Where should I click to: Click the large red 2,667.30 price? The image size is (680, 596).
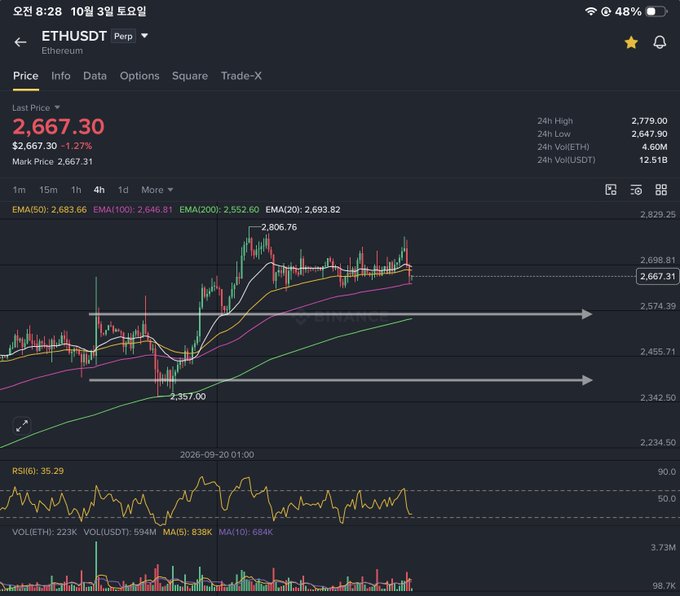pyautogui.click(x=59, y=127)
